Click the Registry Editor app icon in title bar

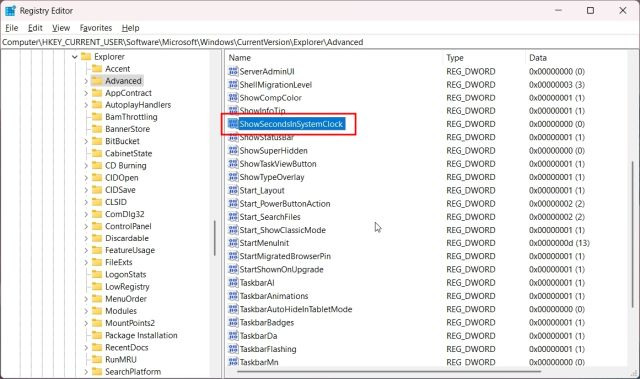(x=10, y=11)
